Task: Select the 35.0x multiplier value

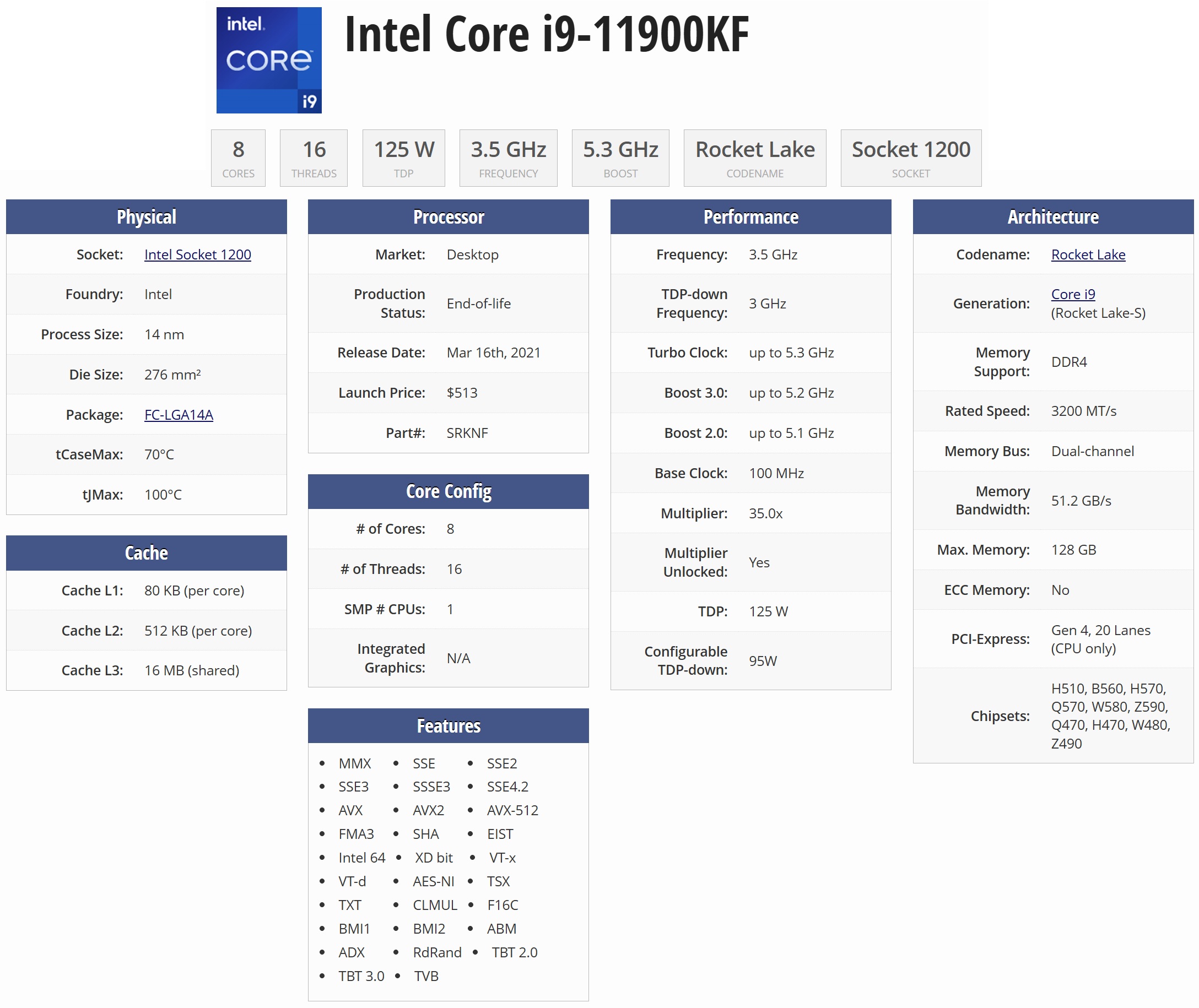Action: [765, 513]
